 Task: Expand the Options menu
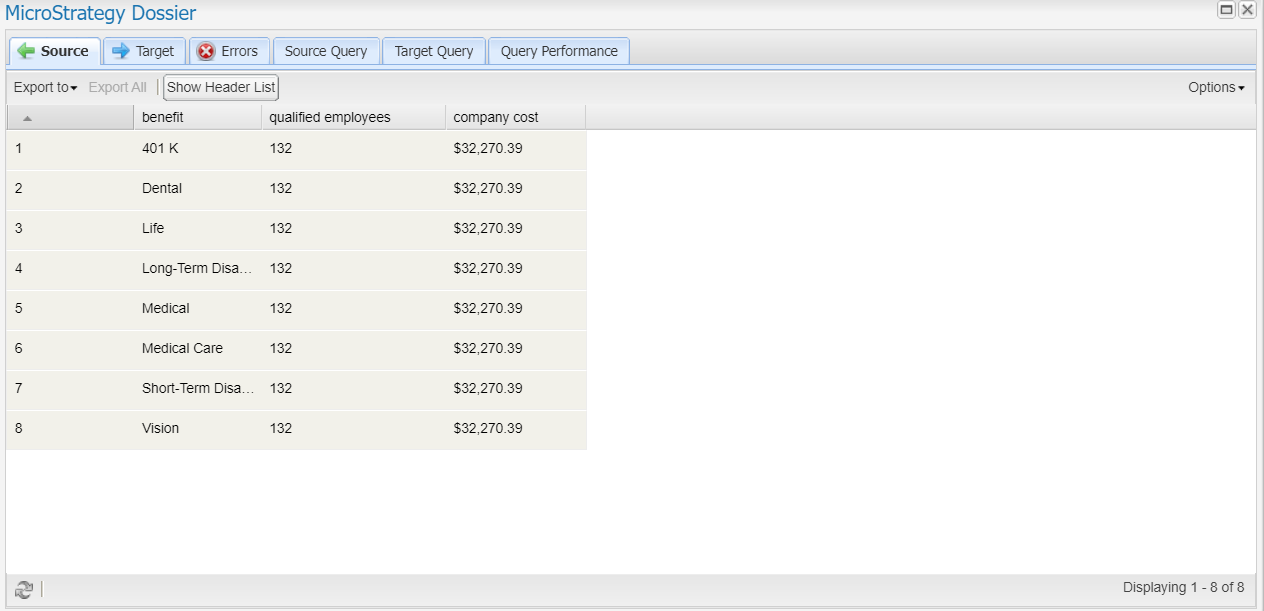pyautogui.click(x=1216, y=88)
